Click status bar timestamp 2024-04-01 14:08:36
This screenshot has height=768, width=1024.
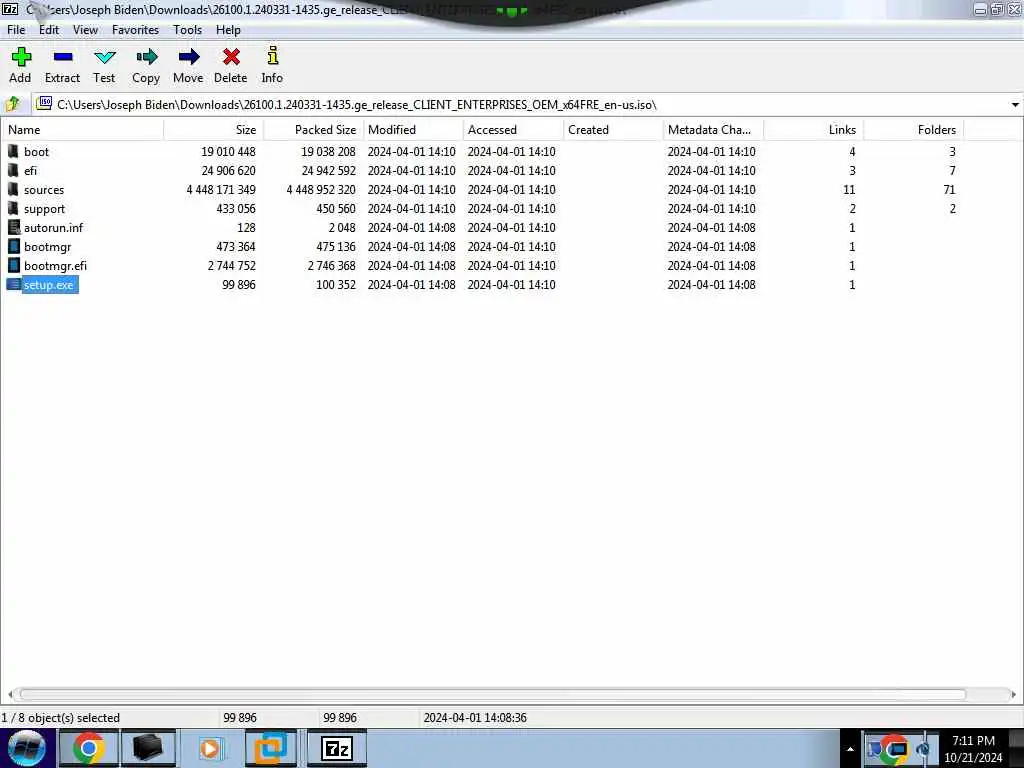475,718
